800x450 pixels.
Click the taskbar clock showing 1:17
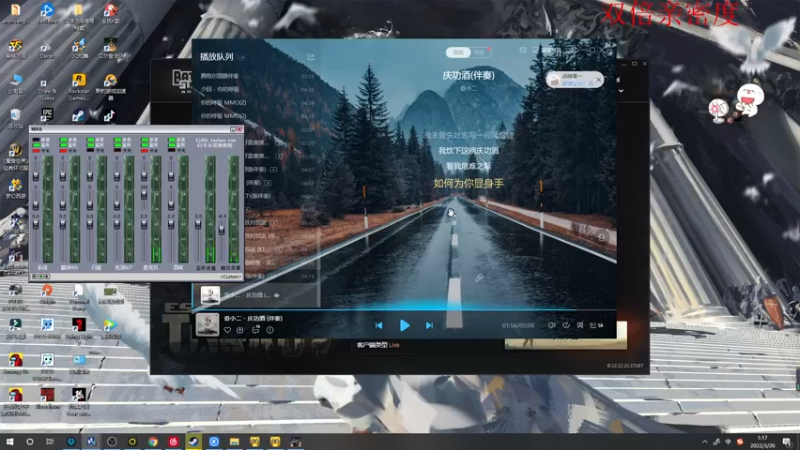(x=763, y=442)
